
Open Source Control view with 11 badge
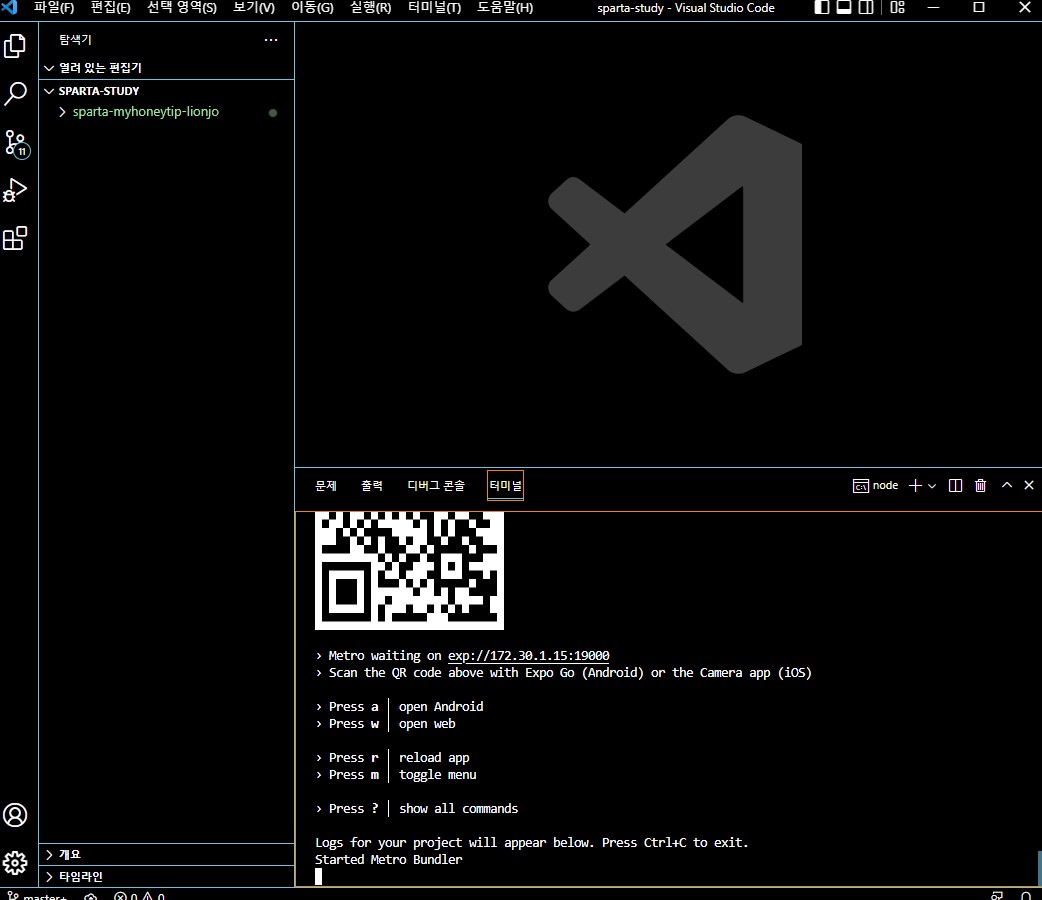coord(16,143)
